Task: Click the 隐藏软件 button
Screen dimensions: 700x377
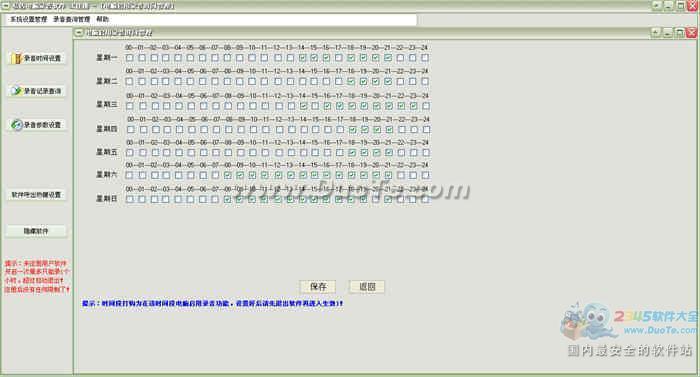Action: pos(37,231)
